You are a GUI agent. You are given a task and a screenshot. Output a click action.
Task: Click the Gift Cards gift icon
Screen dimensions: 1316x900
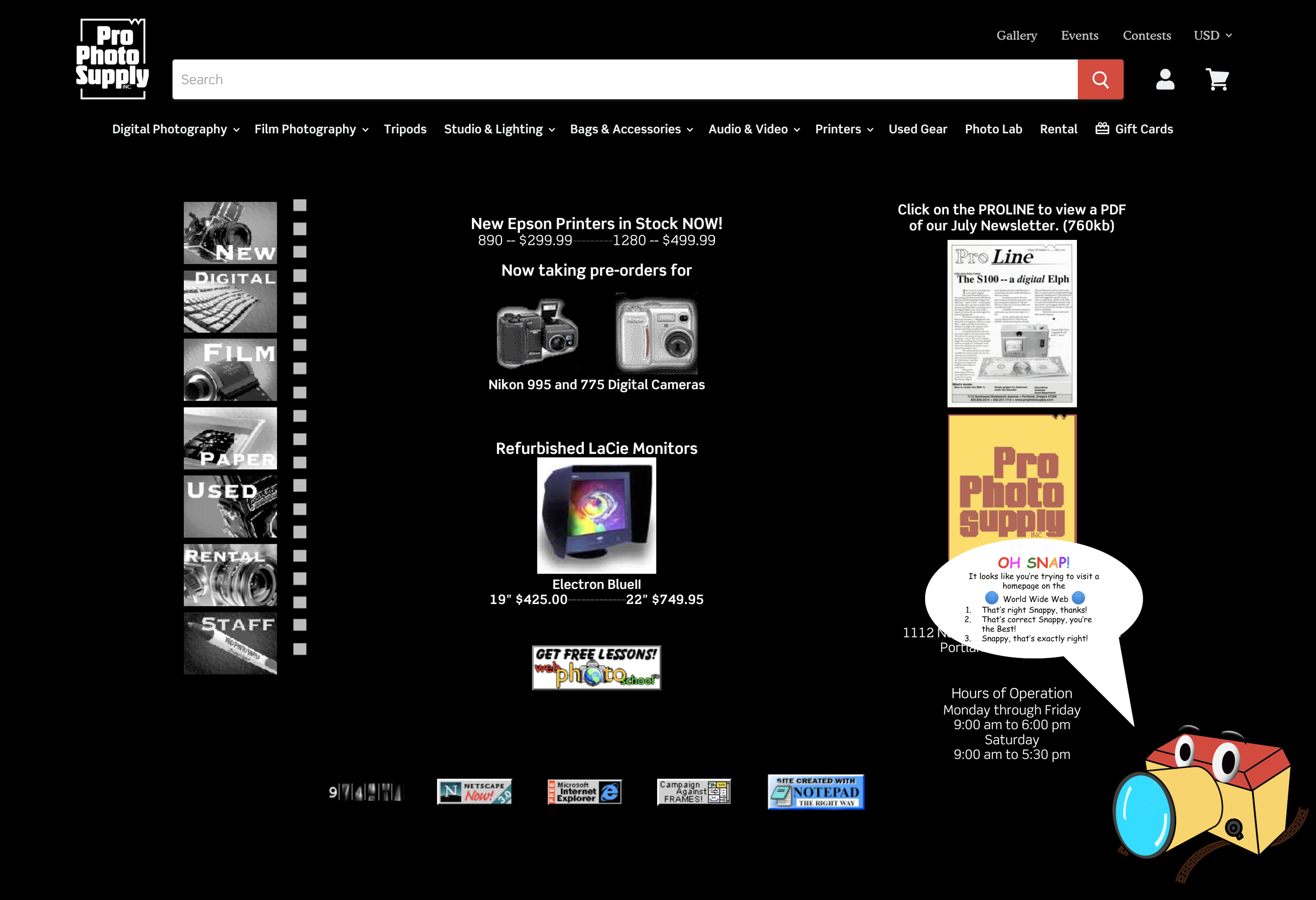[x=1102, y=129]
